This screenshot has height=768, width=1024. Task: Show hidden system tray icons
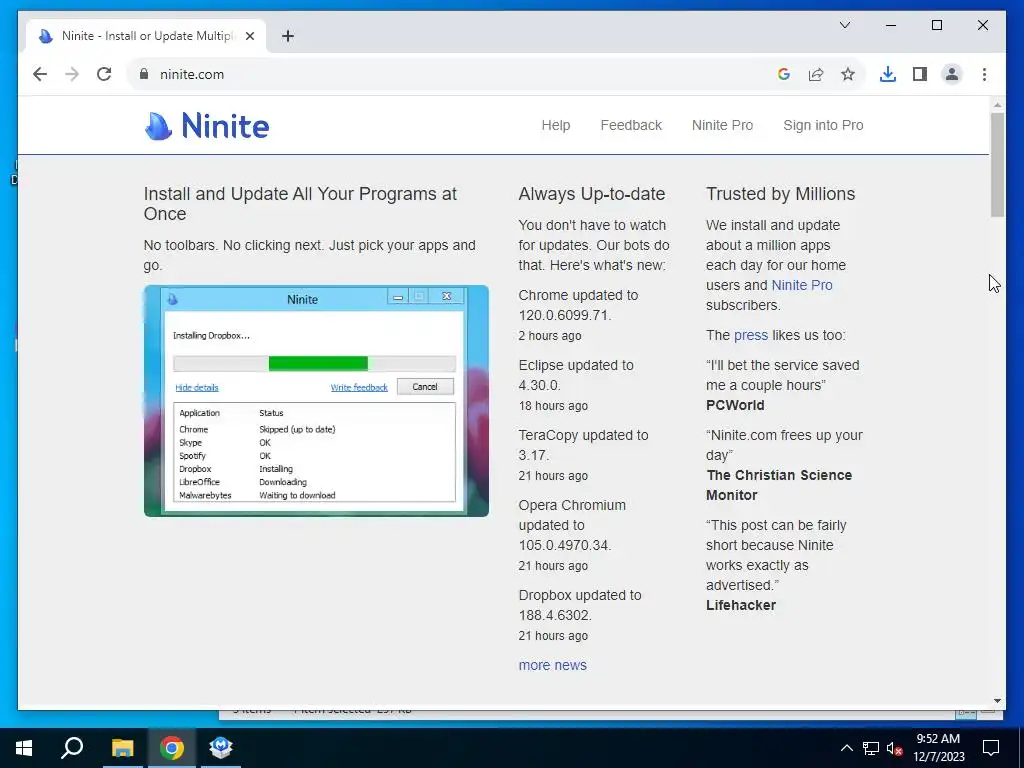click(x=846, y=748)
